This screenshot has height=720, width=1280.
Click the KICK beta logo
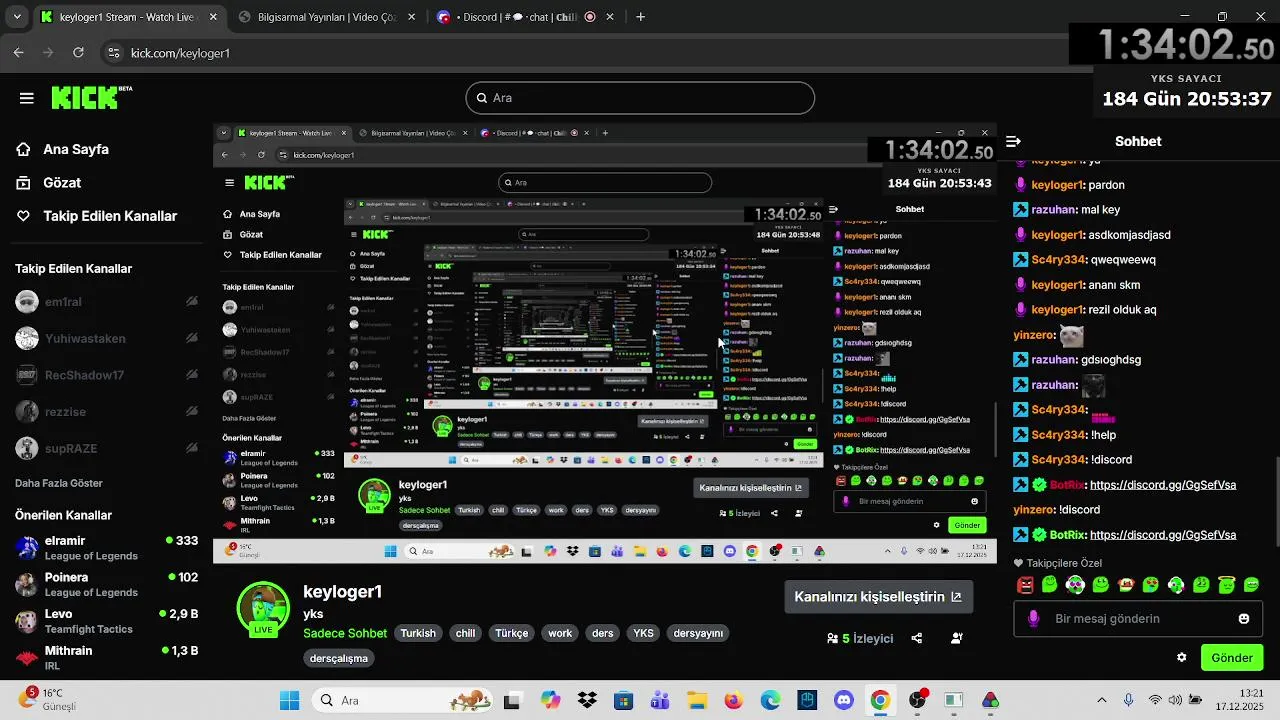click(x=91, y=97)
